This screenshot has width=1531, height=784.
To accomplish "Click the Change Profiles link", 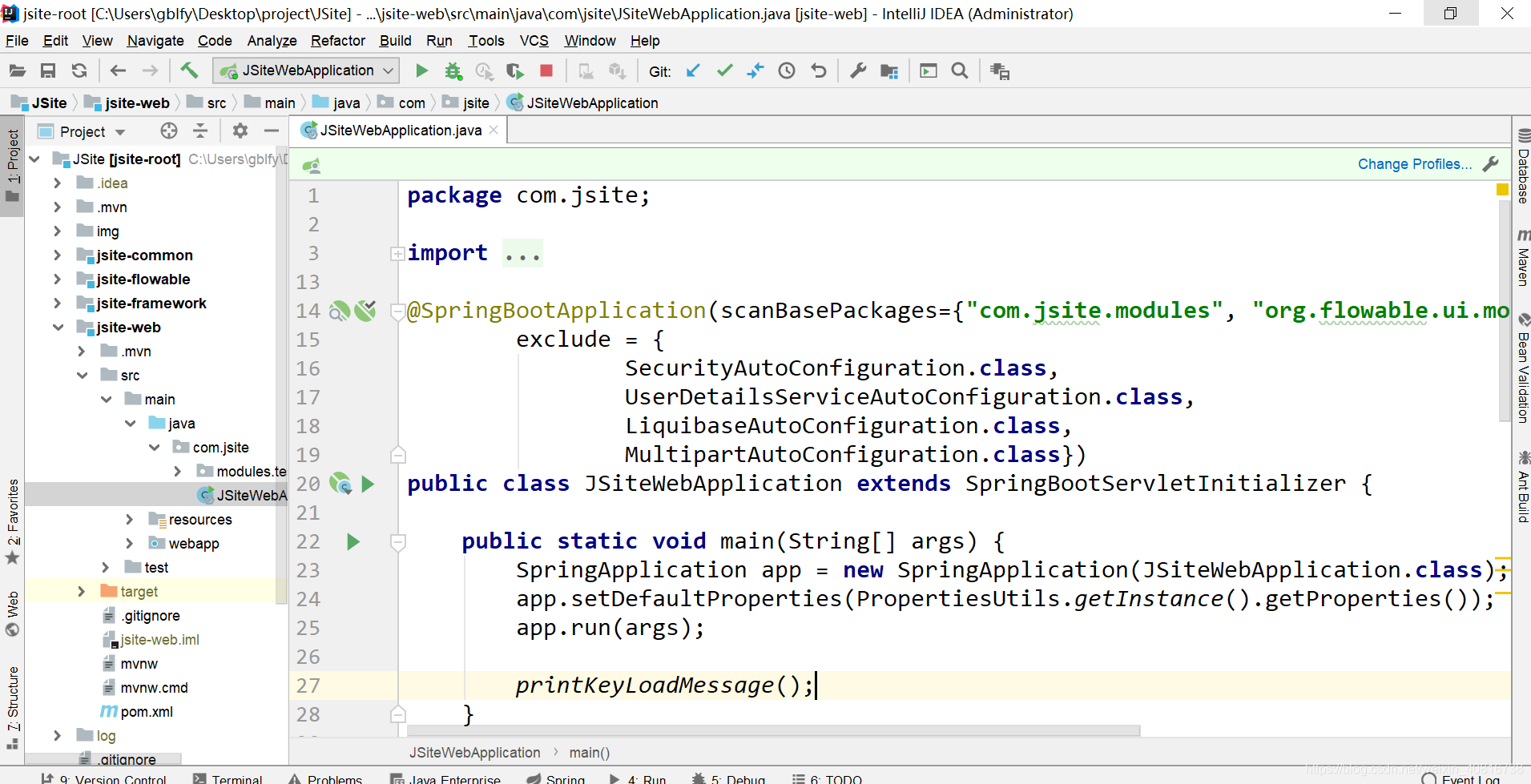I will point(1415,164).
